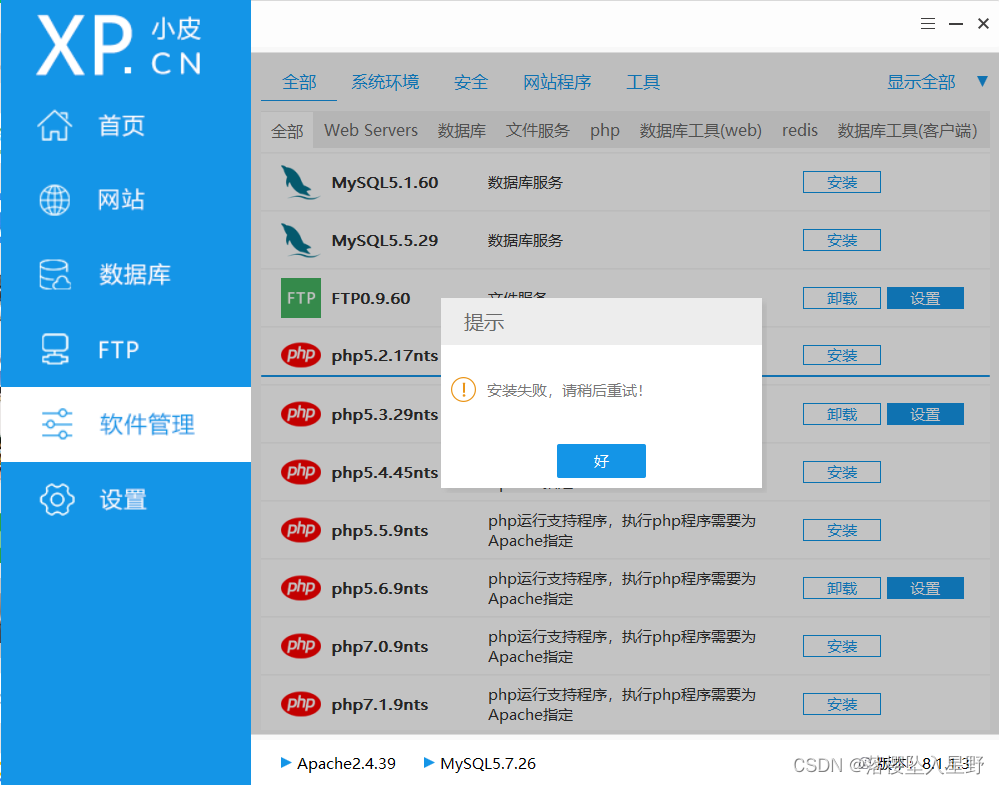999x785 pixels.
Task: Click the FTP server icon in sidebar
Action: pyautogui.click(x=55, y=349)
